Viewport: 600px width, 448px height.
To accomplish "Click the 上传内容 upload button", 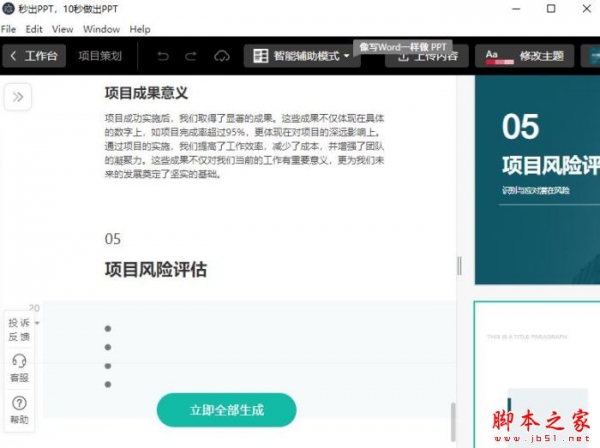I will click(x=426, y=56).
